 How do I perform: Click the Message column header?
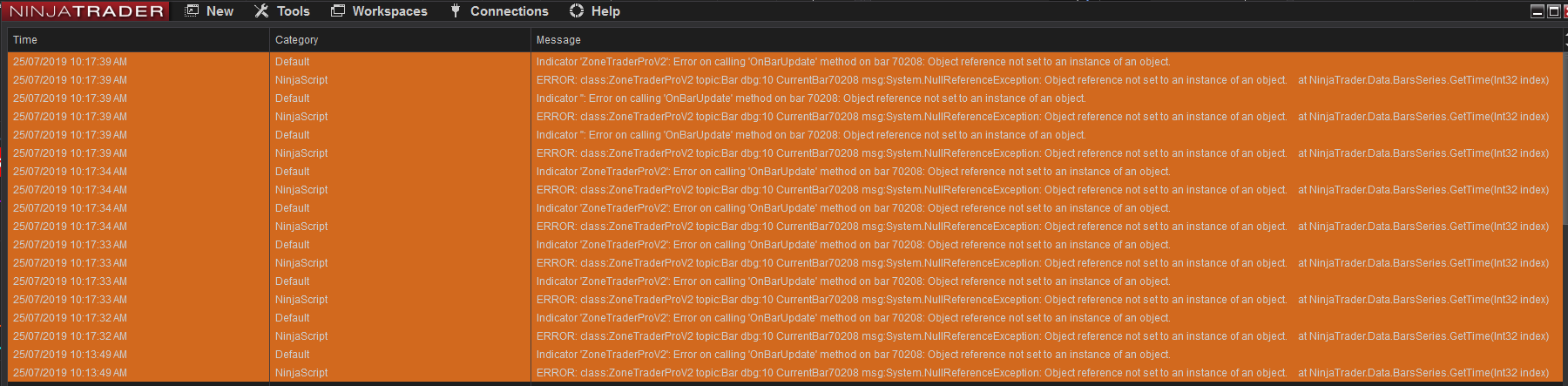558,40
